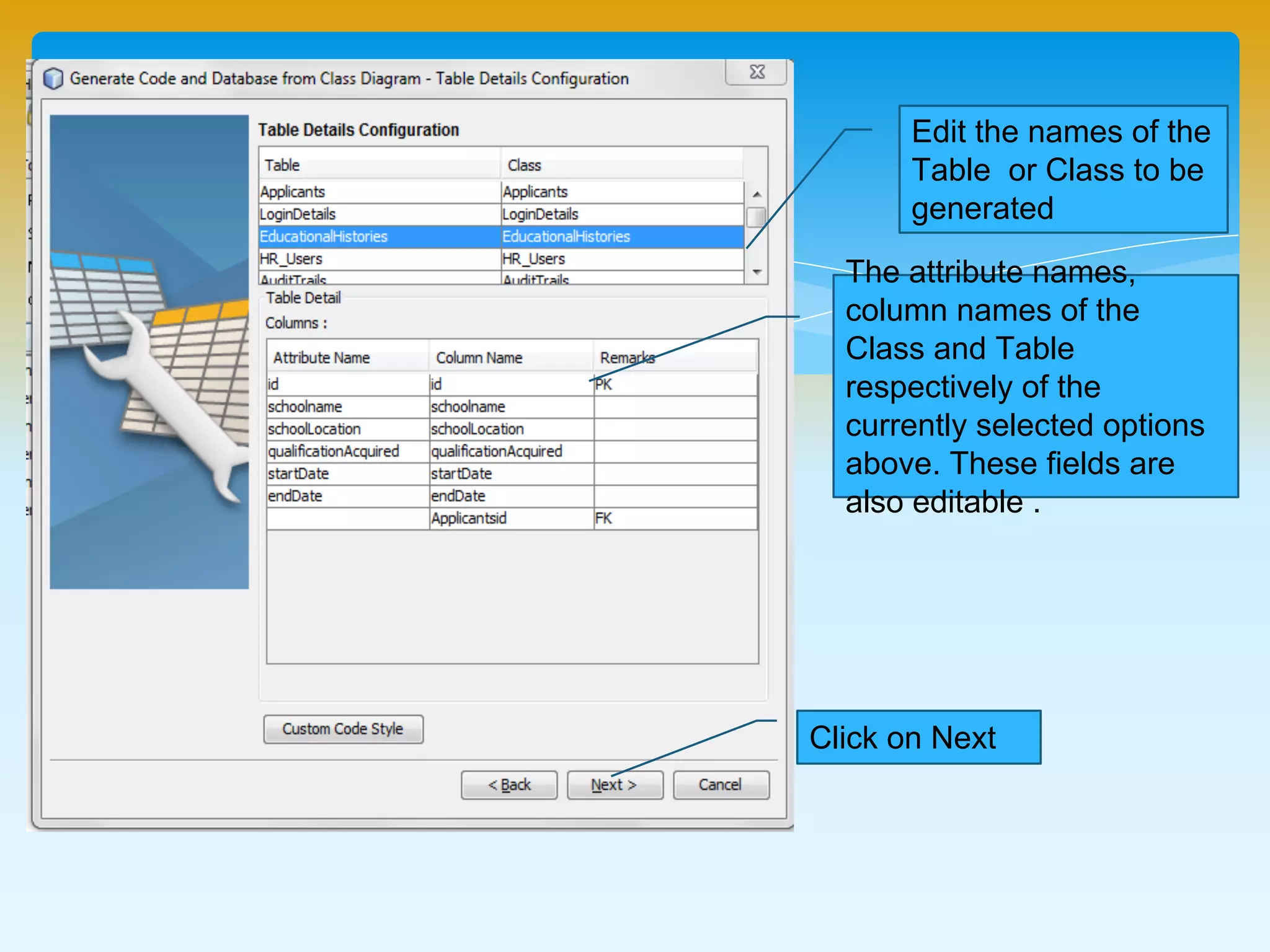Select EducationalHistories in the Class column
This screenshot has width=1270, height=952.
coord(623,237)
